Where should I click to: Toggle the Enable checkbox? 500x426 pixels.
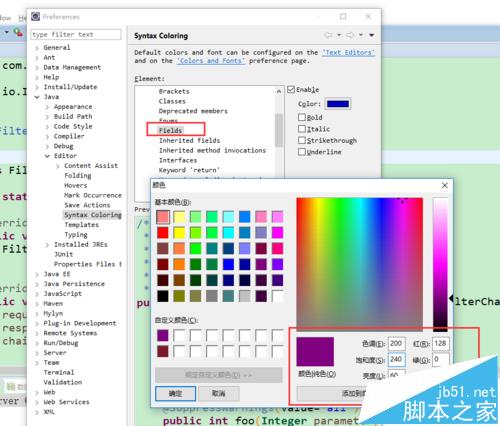click(x=291, y=90)
